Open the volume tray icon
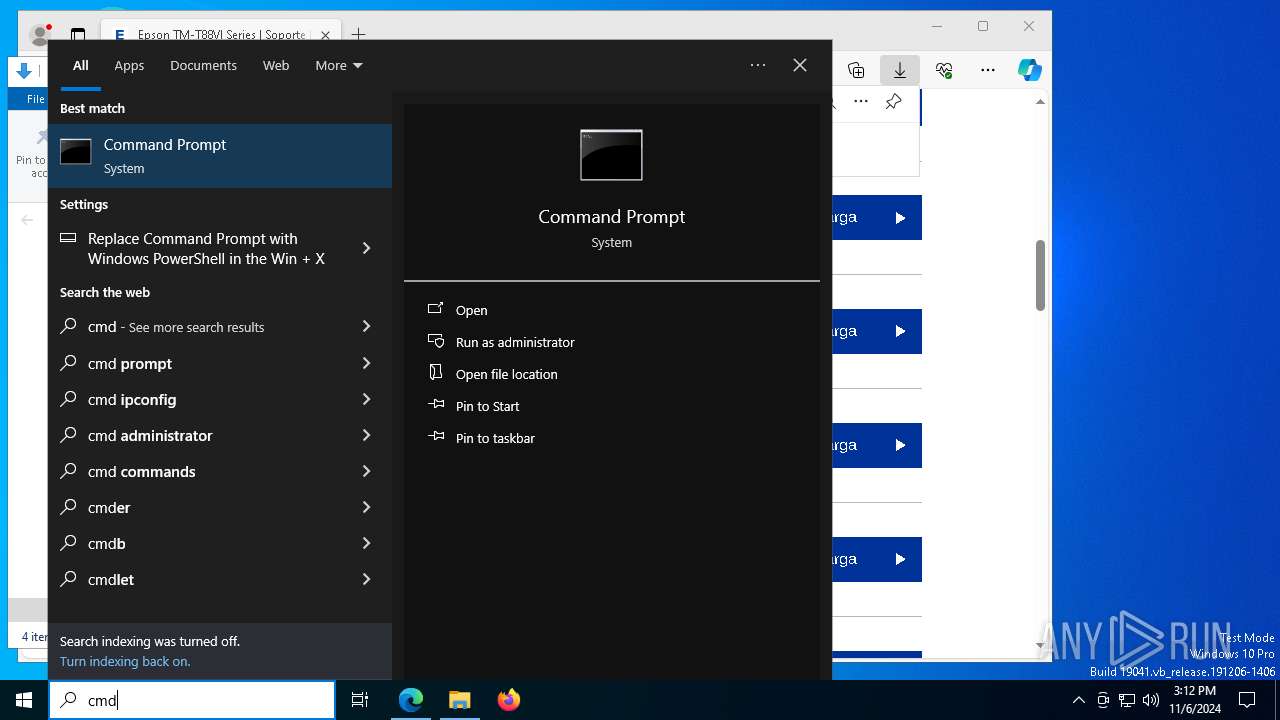This screenshot has height=720, width=1280. pos(1151,700)
